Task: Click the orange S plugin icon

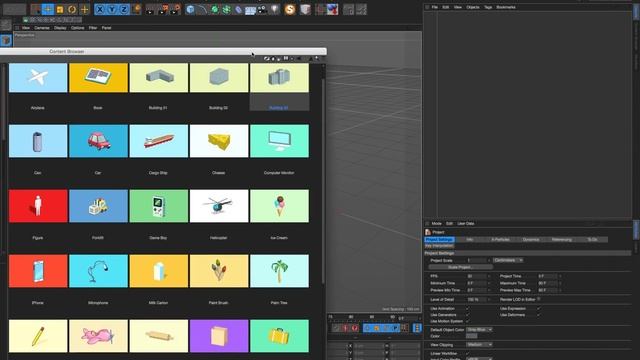Action: click(x=290, y=9)
